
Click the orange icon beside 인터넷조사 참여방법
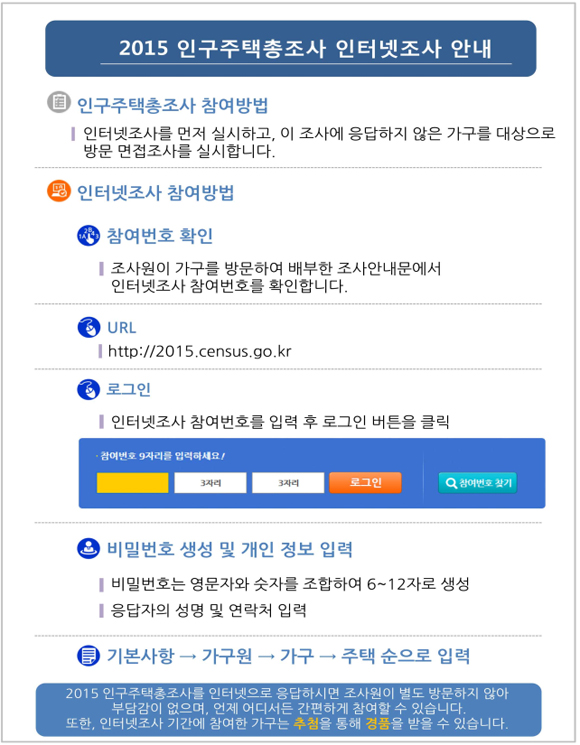[59, 191]
